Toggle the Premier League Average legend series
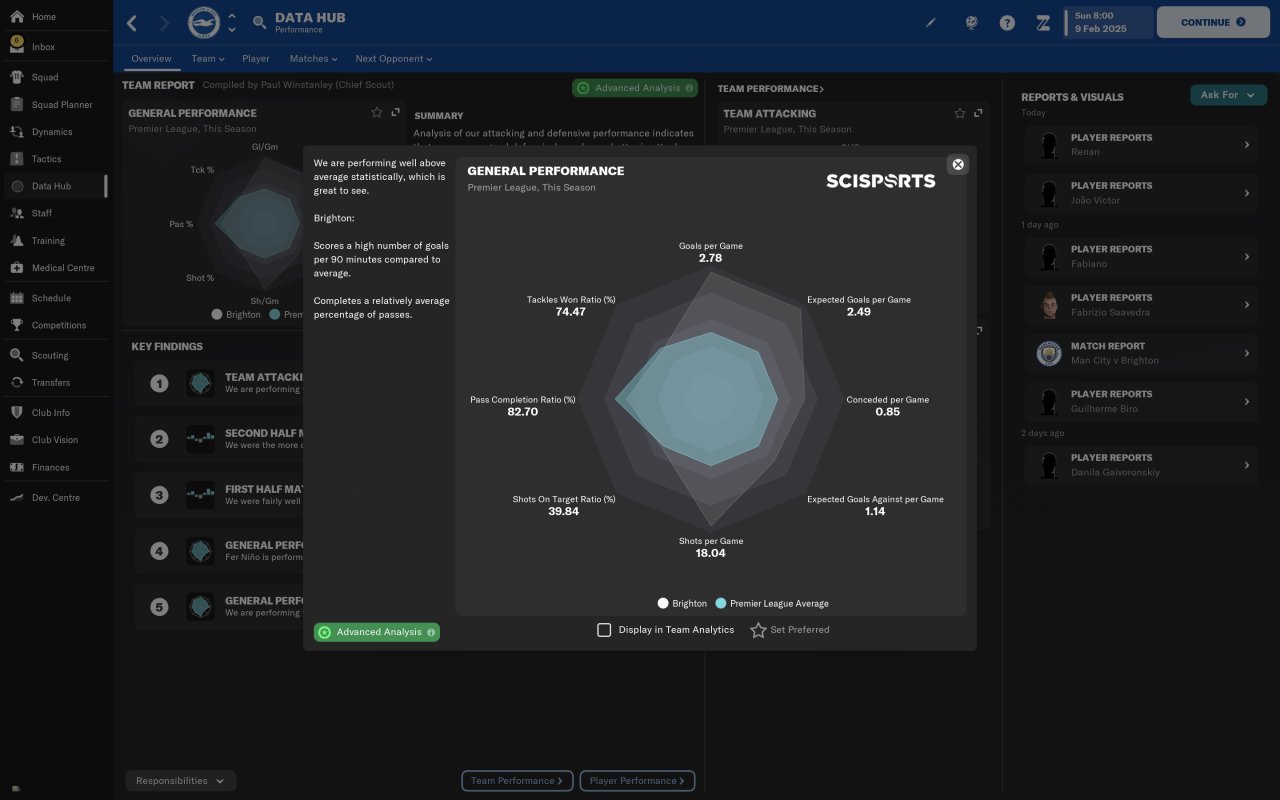The image size is (1280, 800). (772, 603)
